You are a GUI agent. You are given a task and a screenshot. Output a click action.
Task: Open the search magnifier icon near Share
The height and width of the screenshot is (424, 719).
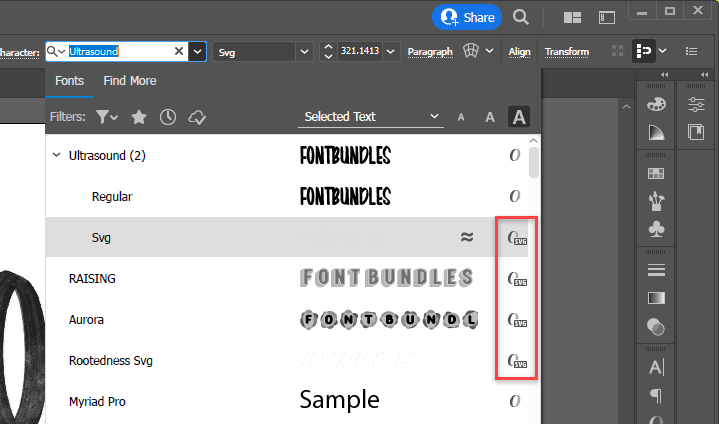(x=520, y=17)
